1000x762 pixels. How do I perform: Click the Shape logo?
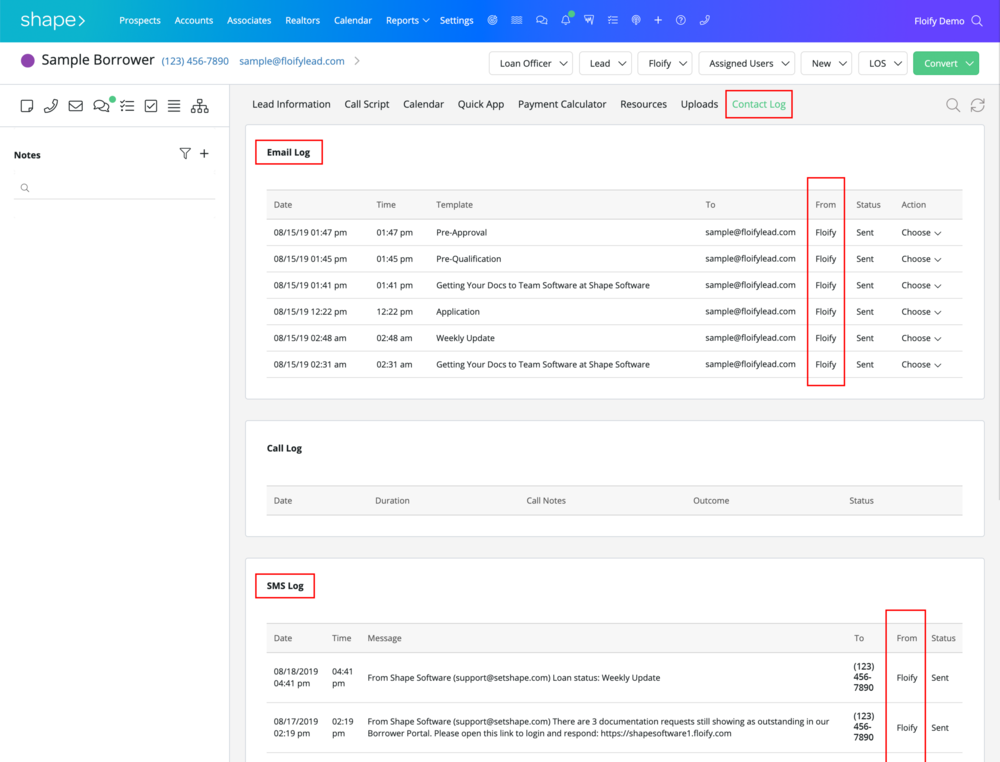coord(52,20)
